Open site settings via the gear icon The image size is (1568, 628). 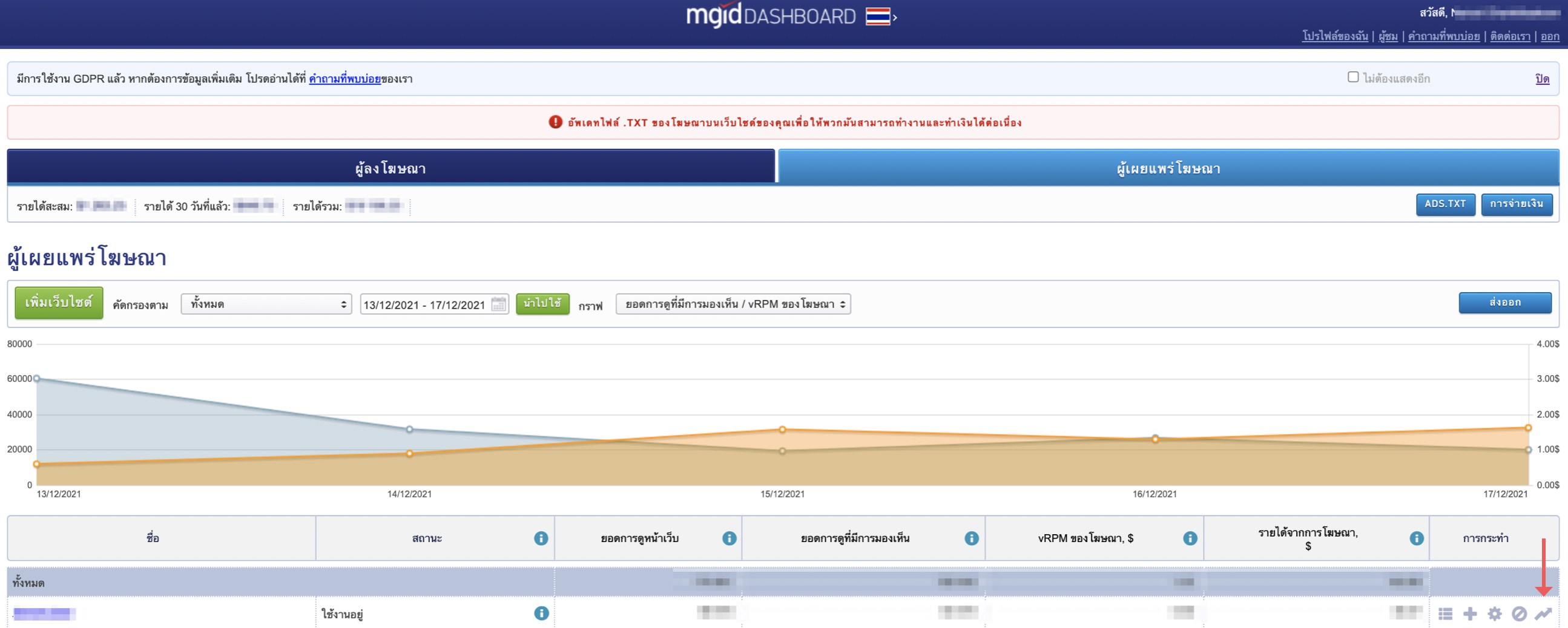[x=1494, y=613]
